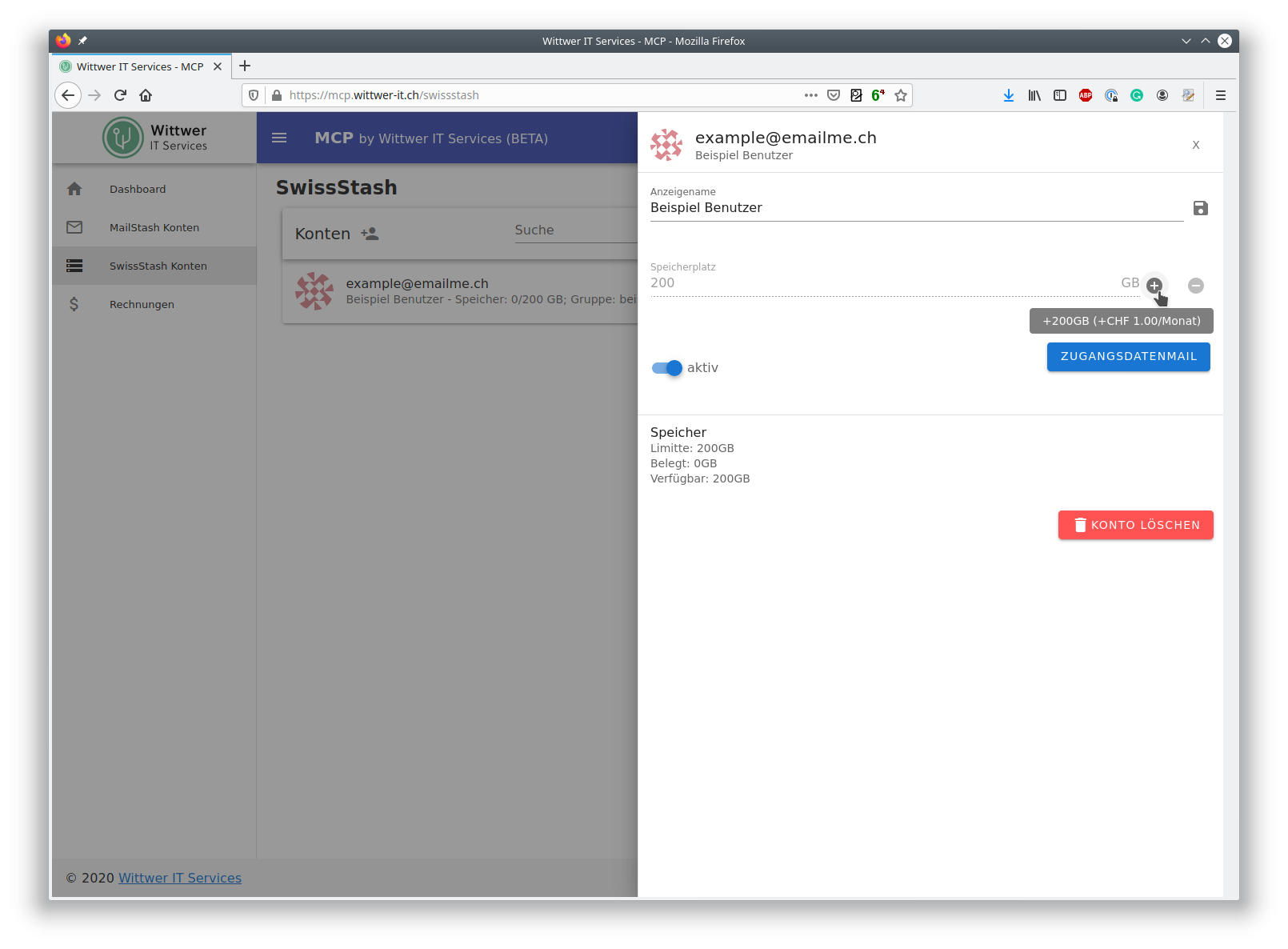
Task: Click the add user icon next to Konten
Action: (x=370, y=234)
